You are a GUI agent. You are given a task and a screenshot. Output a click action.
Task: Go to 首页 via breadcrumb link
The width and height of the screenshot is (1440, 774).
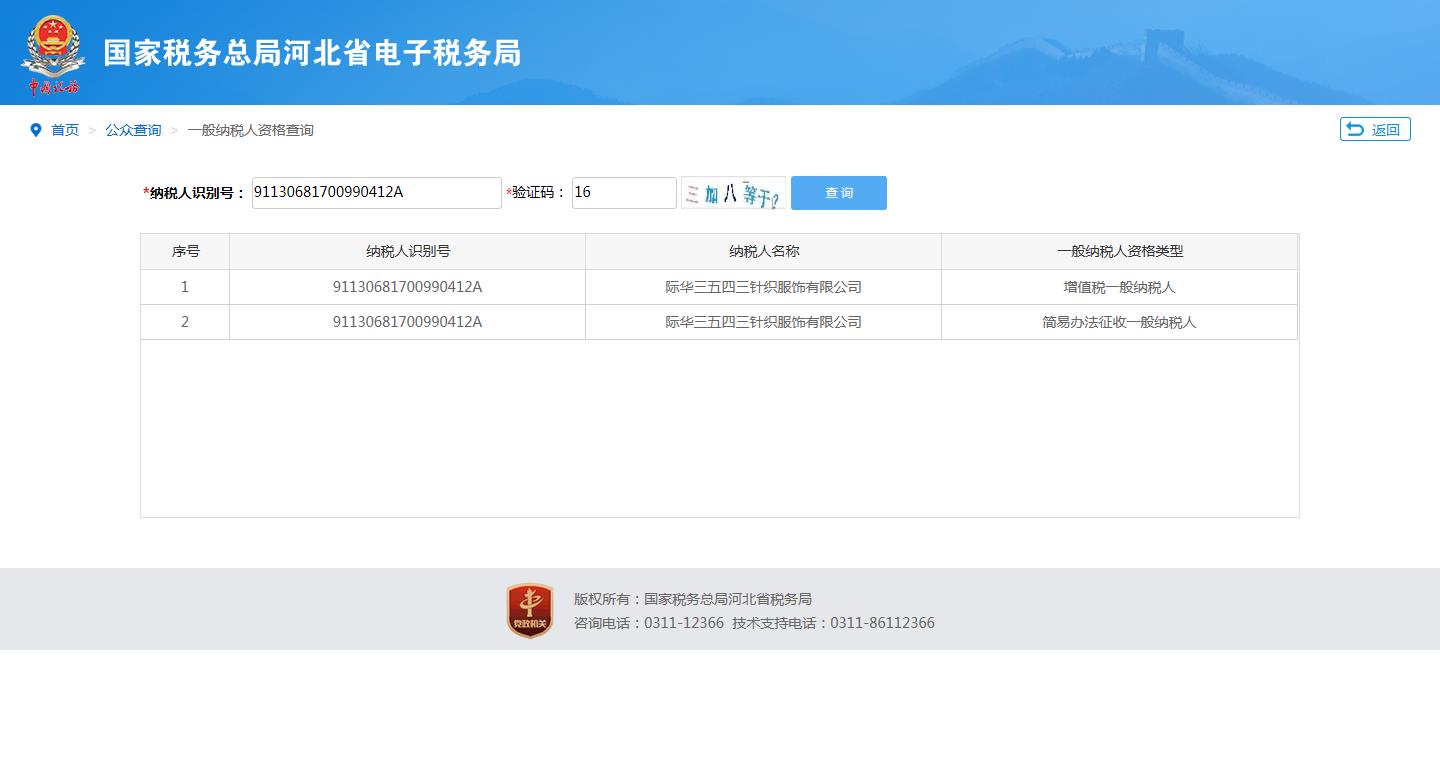(65, 130)
